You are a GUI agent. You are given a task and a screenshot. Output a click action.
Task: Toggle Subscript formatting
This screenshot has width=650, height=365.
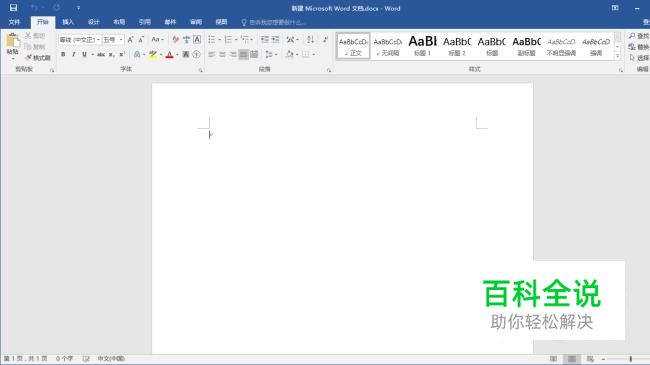pyautogui.click(x=111, y=54)
